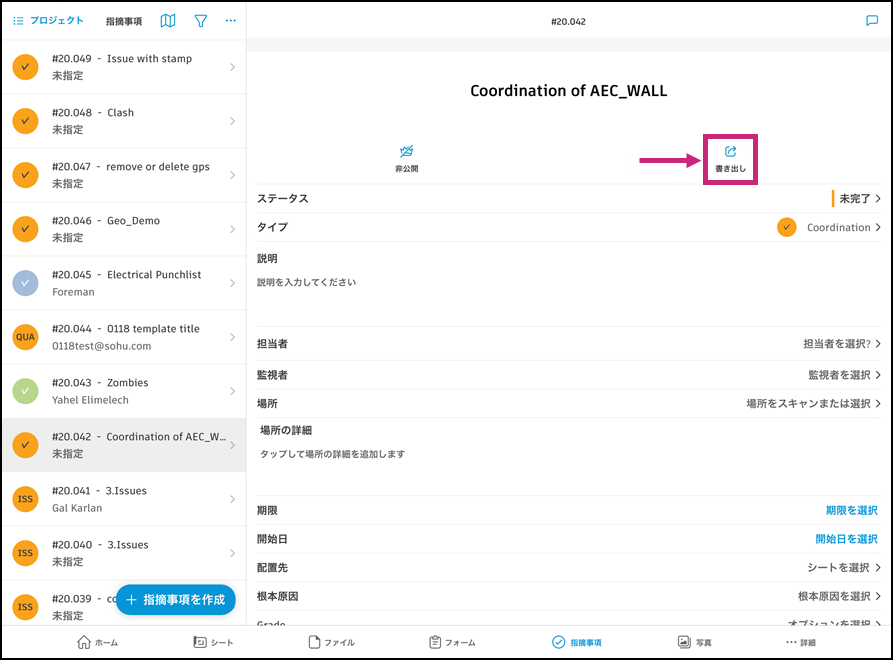
Task: Open the 監視者を選択 selector
Action: (x=845, y=375)
